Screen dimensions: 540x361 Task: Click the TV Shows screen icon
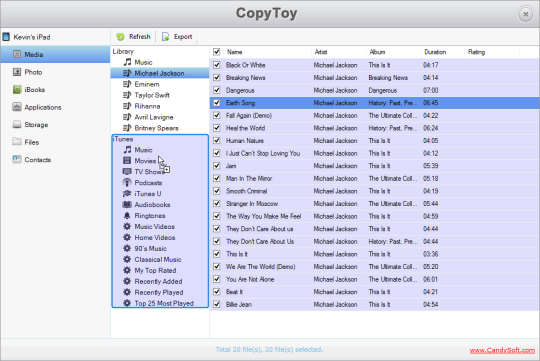coord(127,172)
